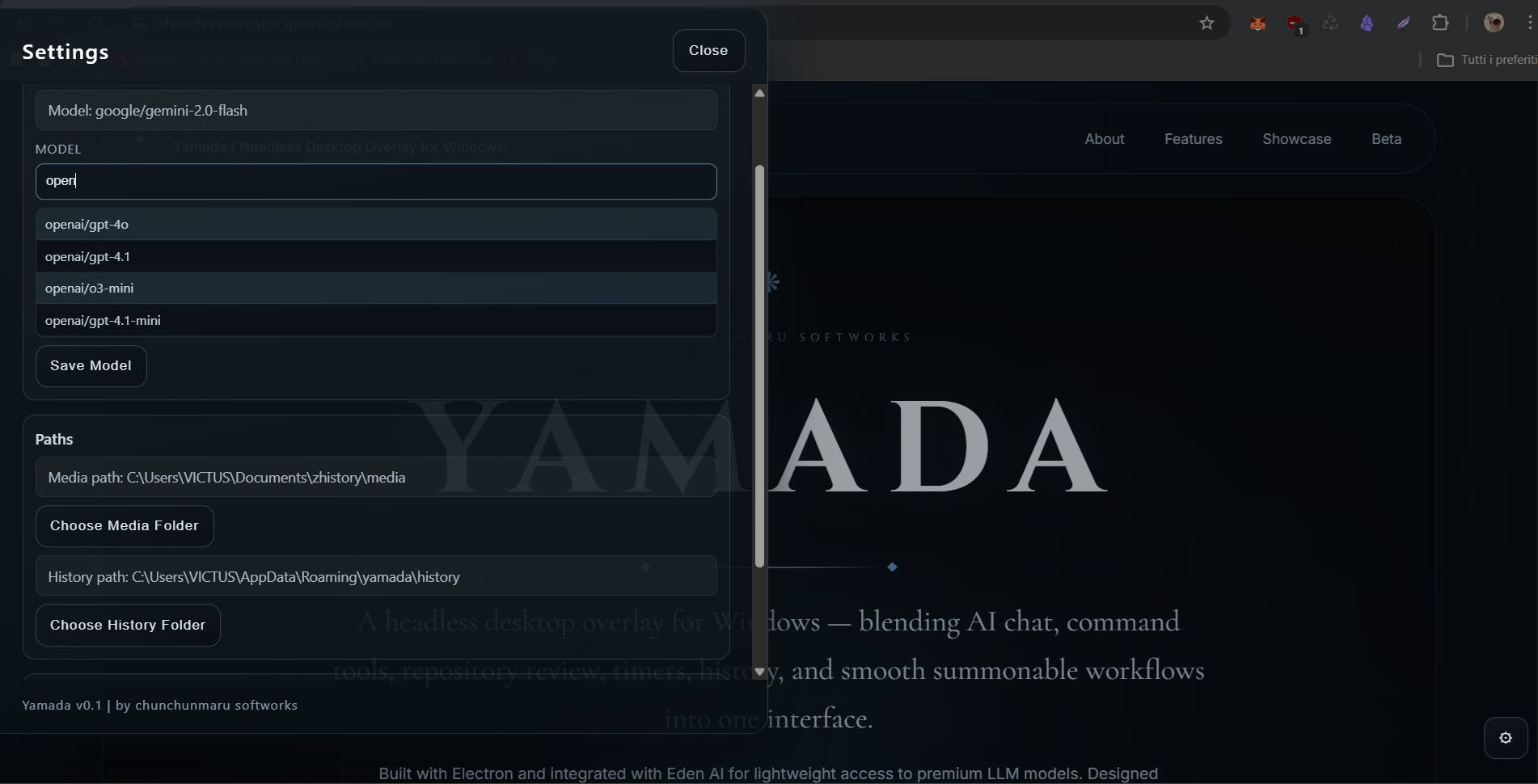Click the grey recycle-style extension icon

pos(1330,23)
